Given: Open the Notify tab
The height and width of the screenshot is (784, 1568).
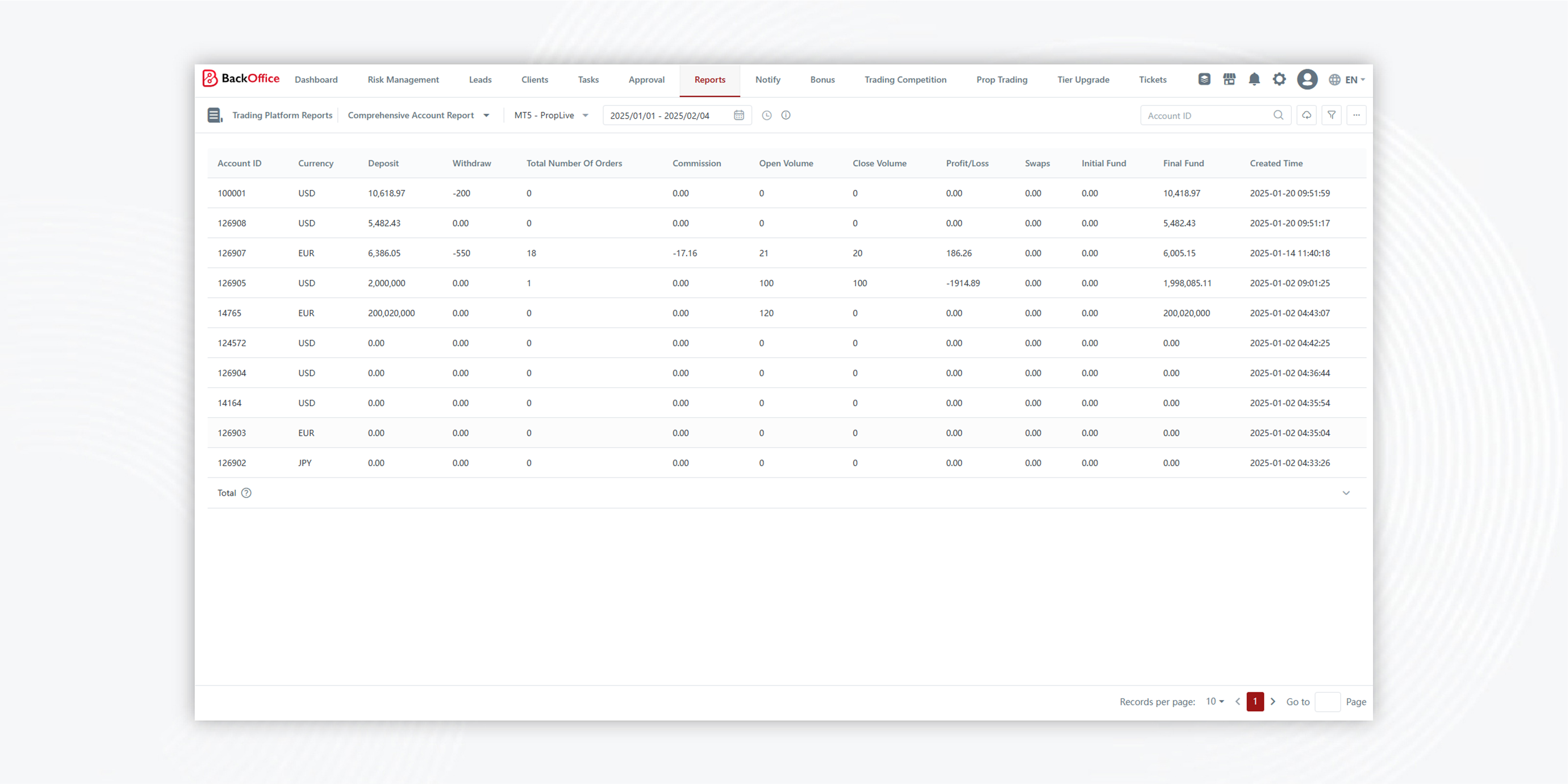Looking at the screenshot, I should tap(768, 80).
